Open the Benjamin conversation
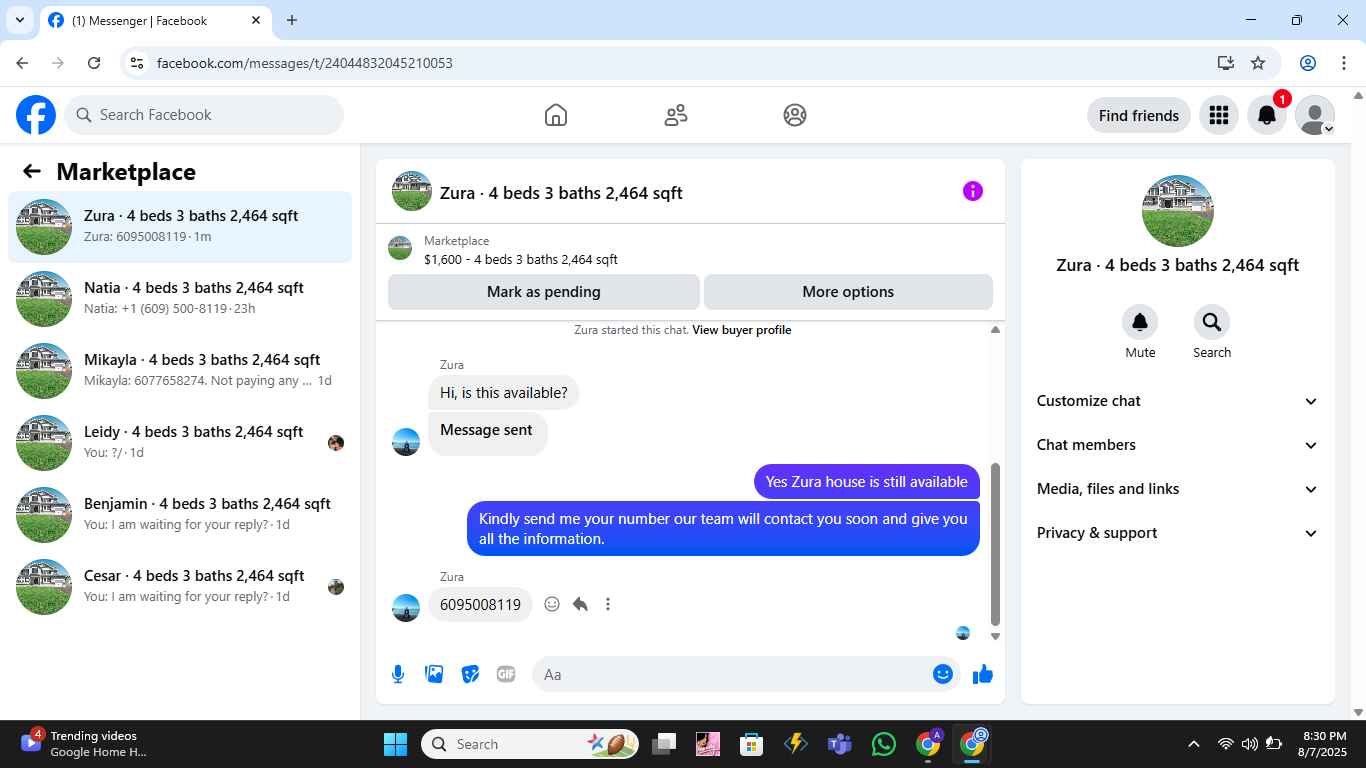Image resolution: width=1366 pixels, height=768 pixels. [180, 515]
